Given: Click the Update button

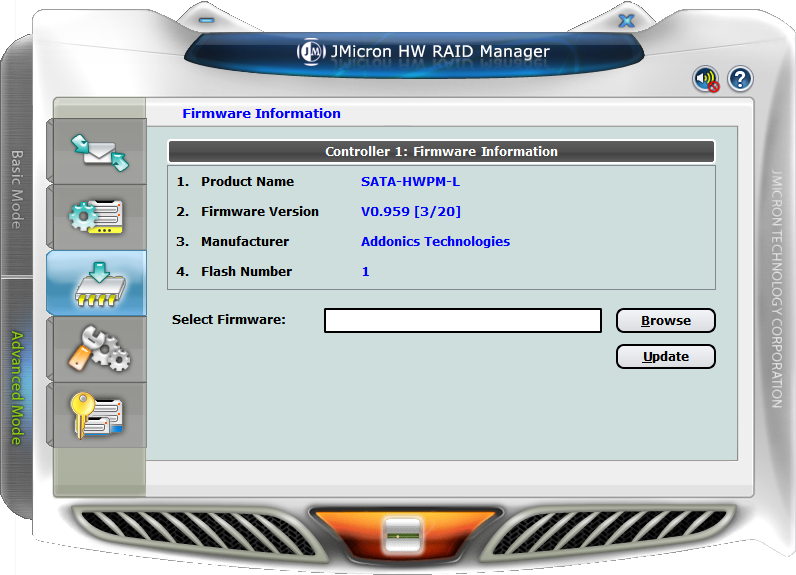Looking at the screenshot, I should [666, 357].
